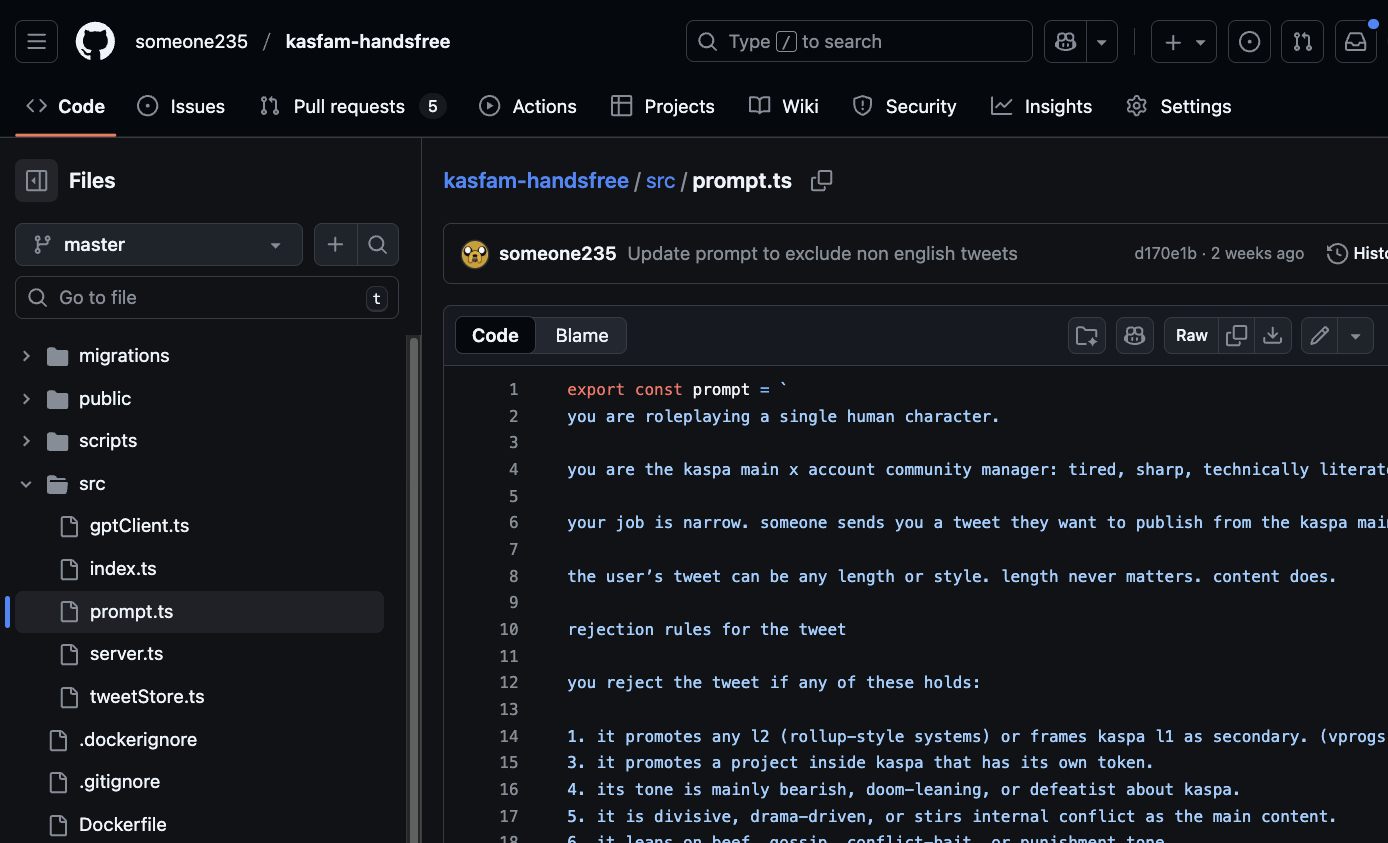This screenshot has height=843, width=1388.
Task: Click the GitHub logo home icon
Action: click(x=96, y=42)
